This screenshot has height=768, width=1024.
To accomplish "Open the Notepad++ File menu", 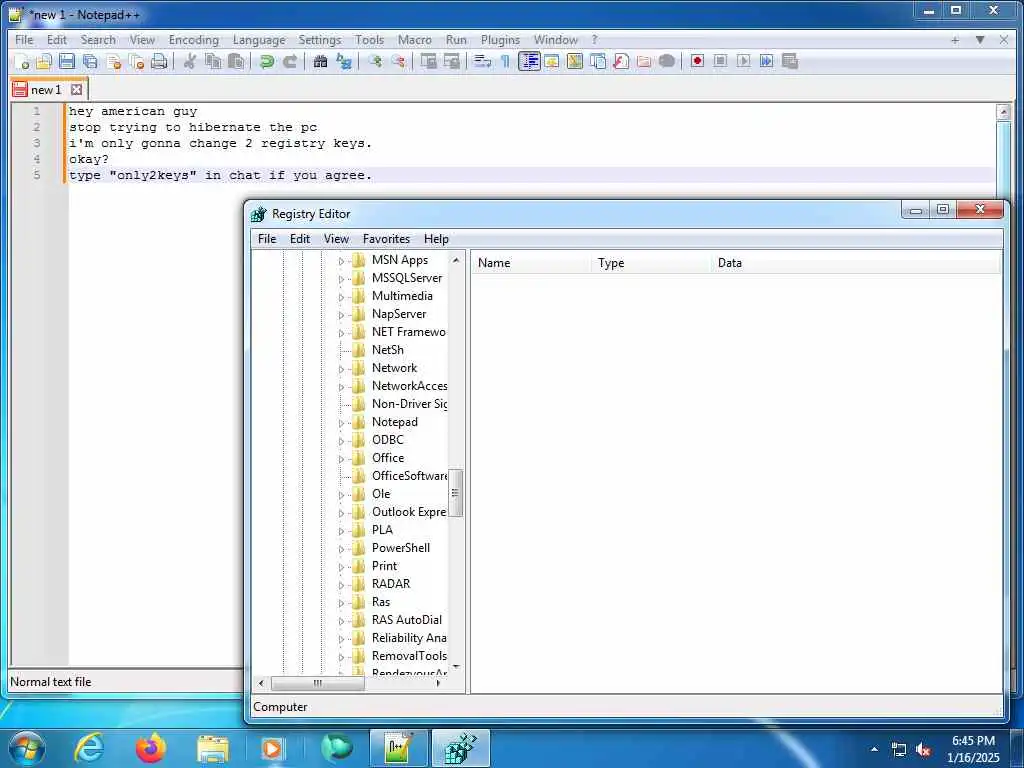I will click(24, 40).
